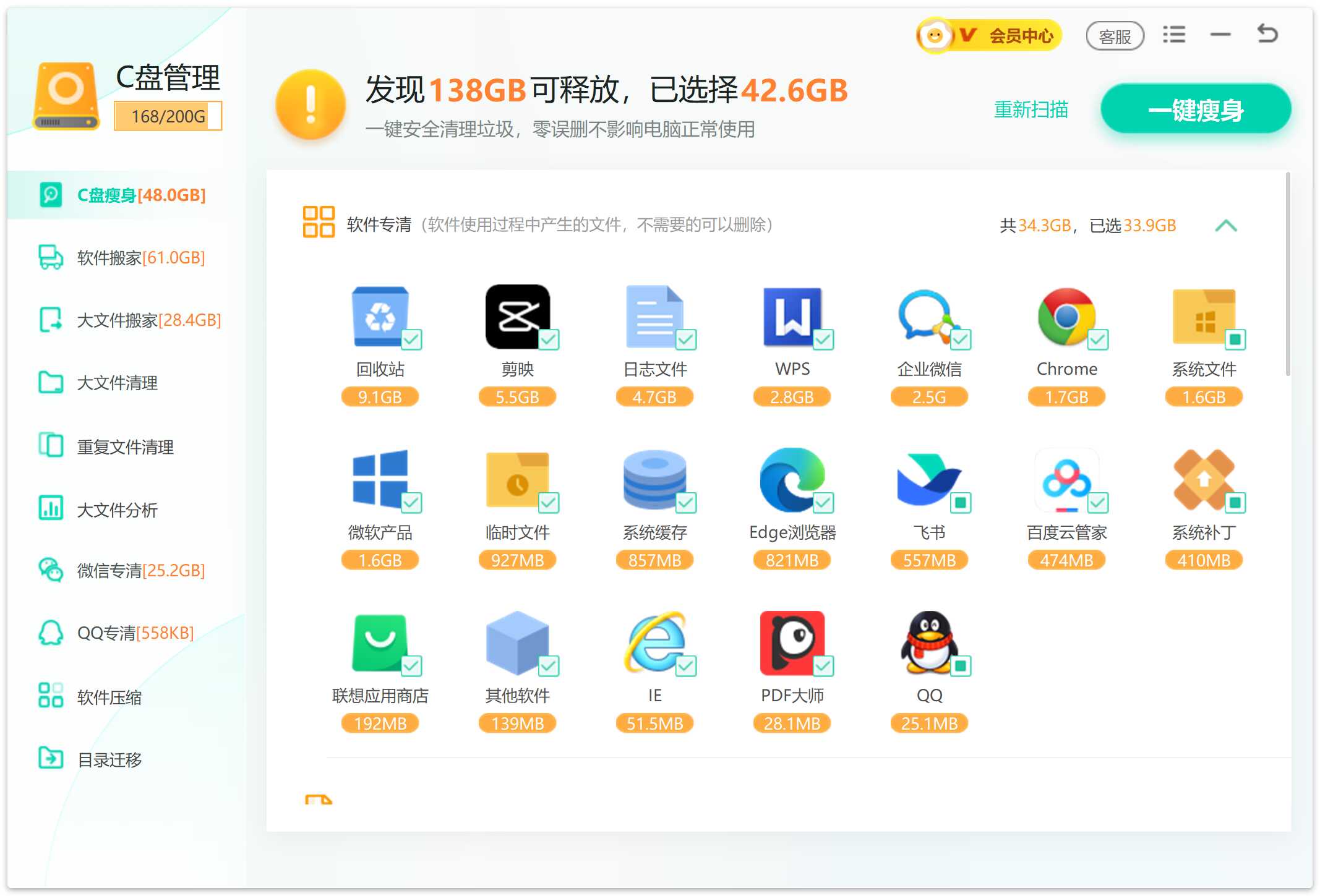Click the 软件专清 grid section icon
The width and height of the screenshot is (1320, 896).
319,222
